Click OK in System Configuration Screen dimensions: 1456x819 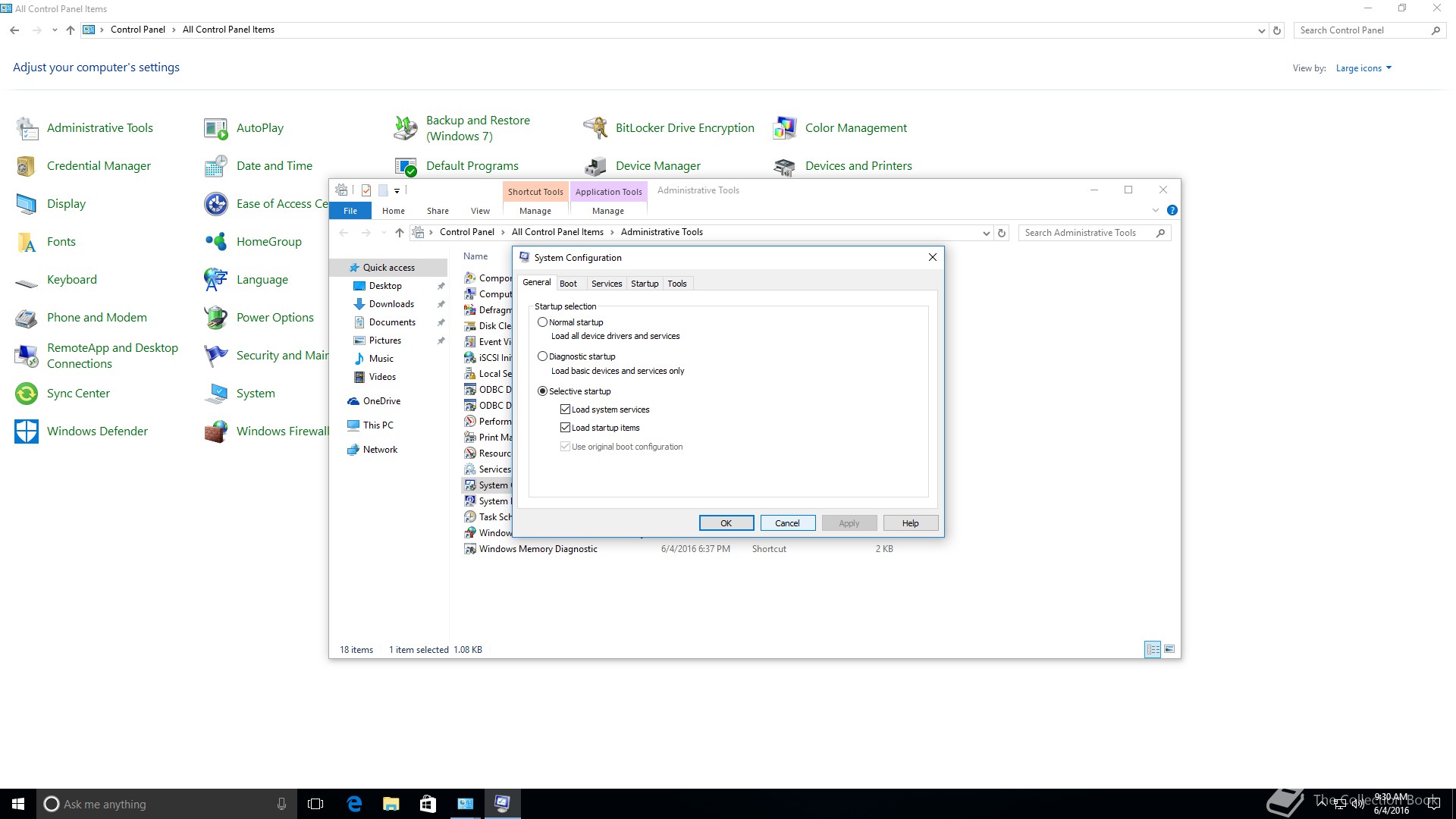pyautogui.click(x=726, y=523)
